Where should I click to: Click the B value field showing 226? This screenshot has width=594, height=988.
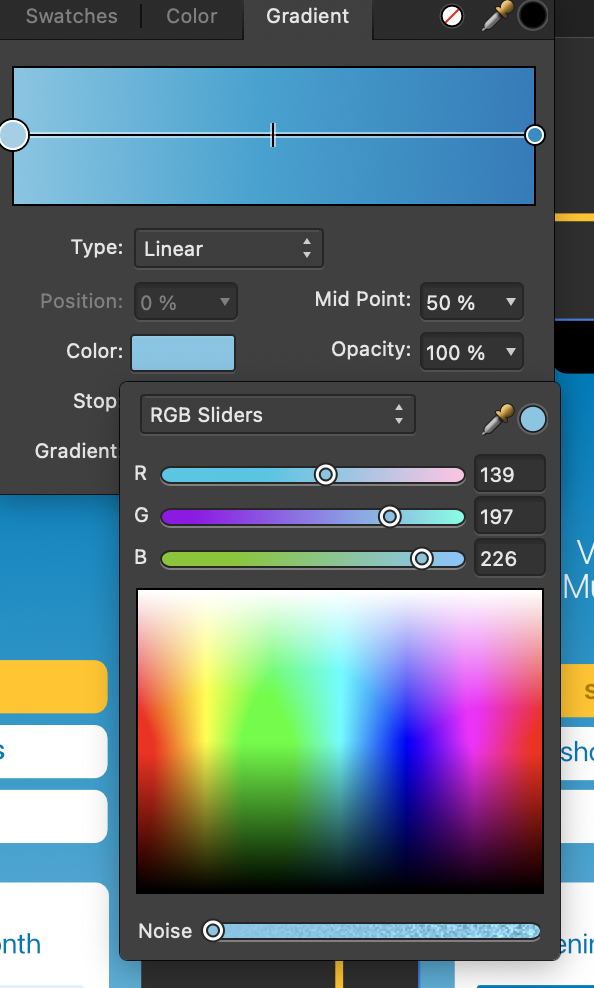(510, 558)
